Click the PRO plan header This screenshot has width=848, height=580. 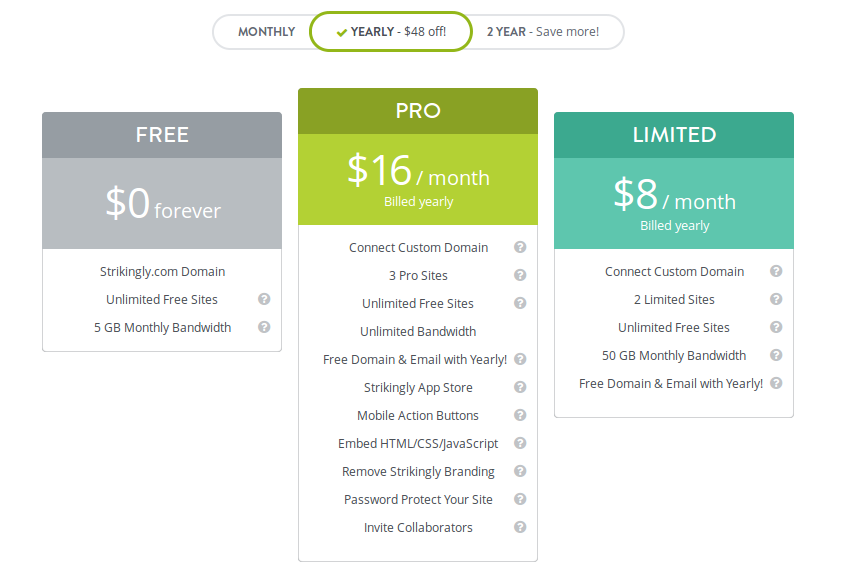click(x=418, y=111)
